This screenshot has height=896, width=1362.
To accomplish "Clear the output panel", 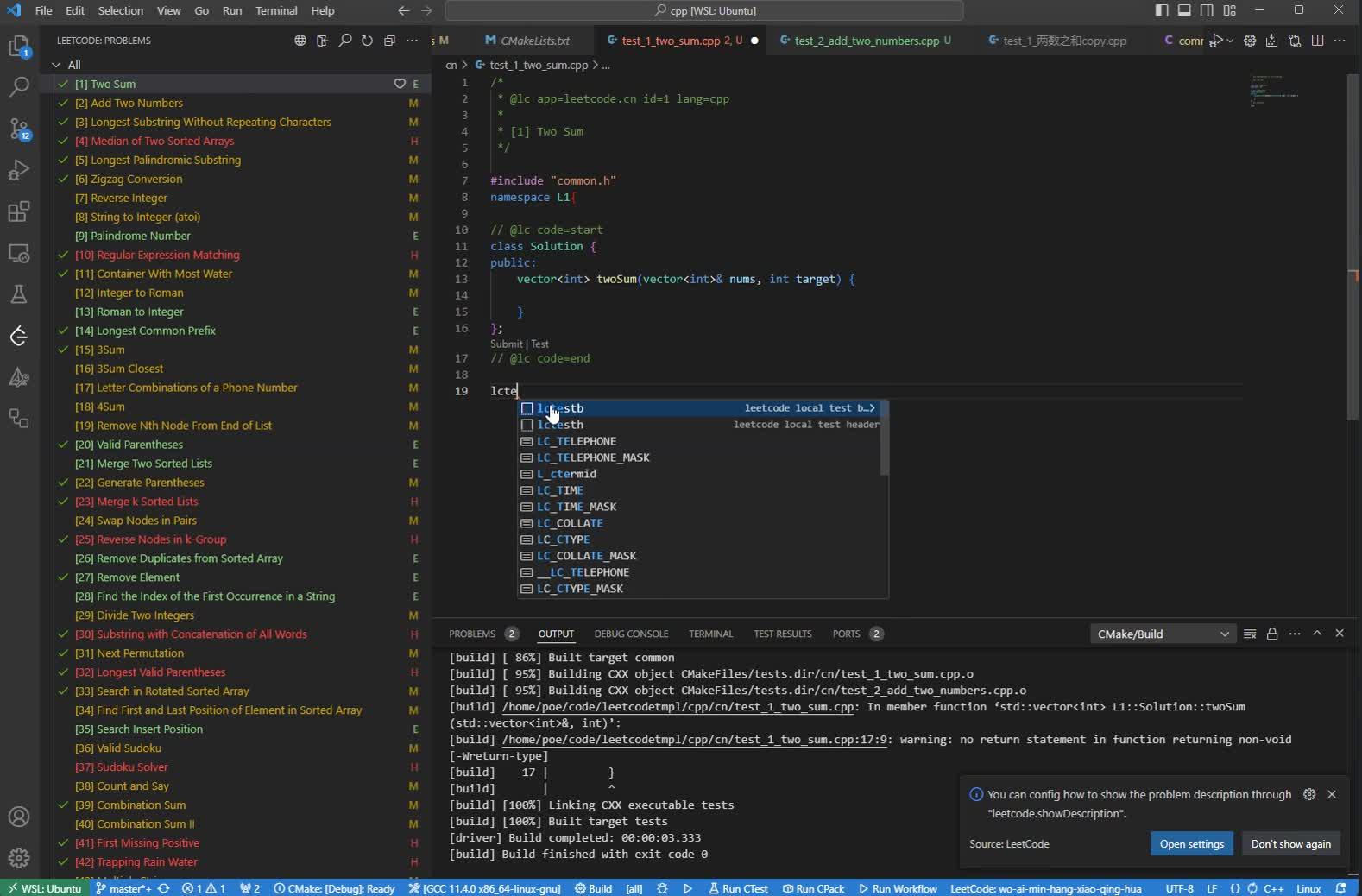I will (1250, 634).
